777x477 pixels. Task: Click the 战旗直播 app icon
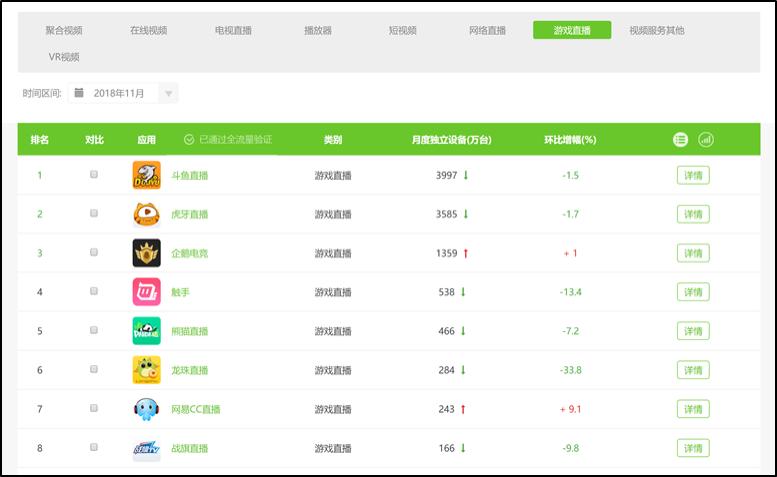point(146,448)
